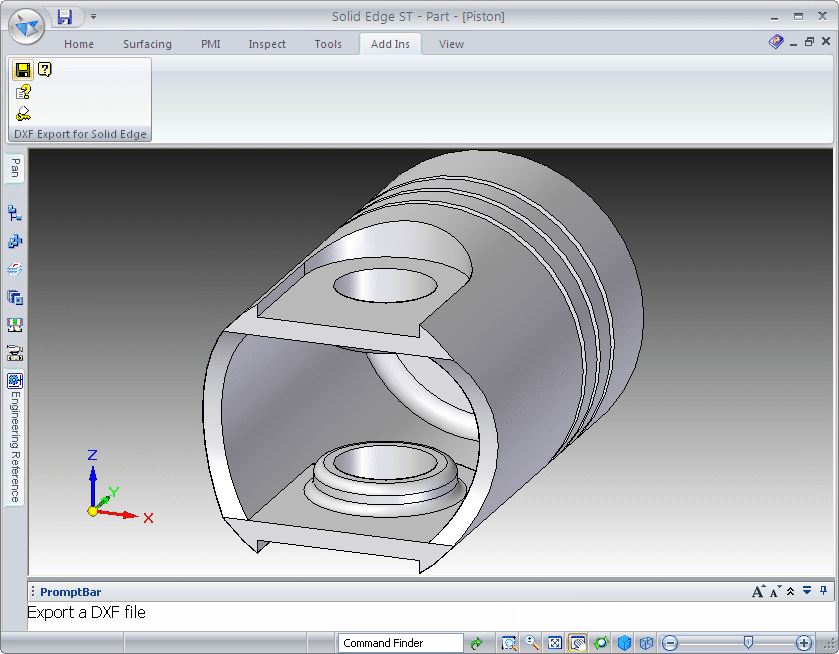Open the DXF Export help icon
839x654 pixels.
point(45,69)
